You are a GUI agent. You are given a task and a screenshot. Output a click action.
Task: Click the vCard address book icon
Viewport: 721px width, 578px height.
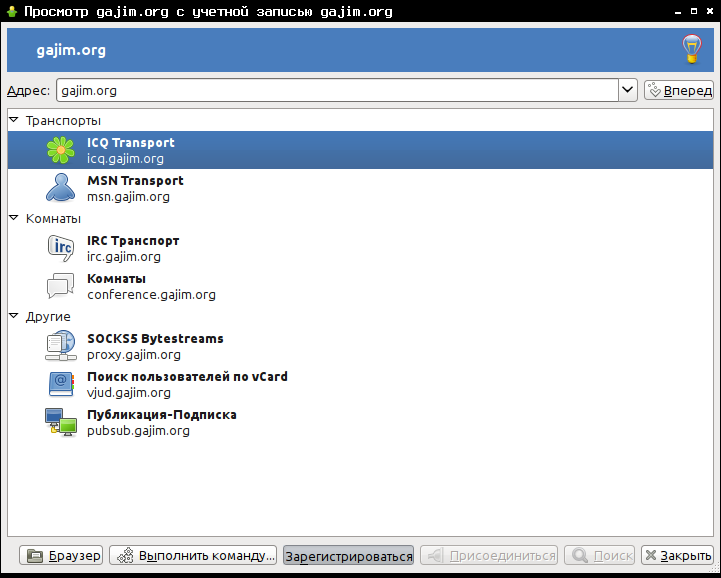(x=61, y=384)
